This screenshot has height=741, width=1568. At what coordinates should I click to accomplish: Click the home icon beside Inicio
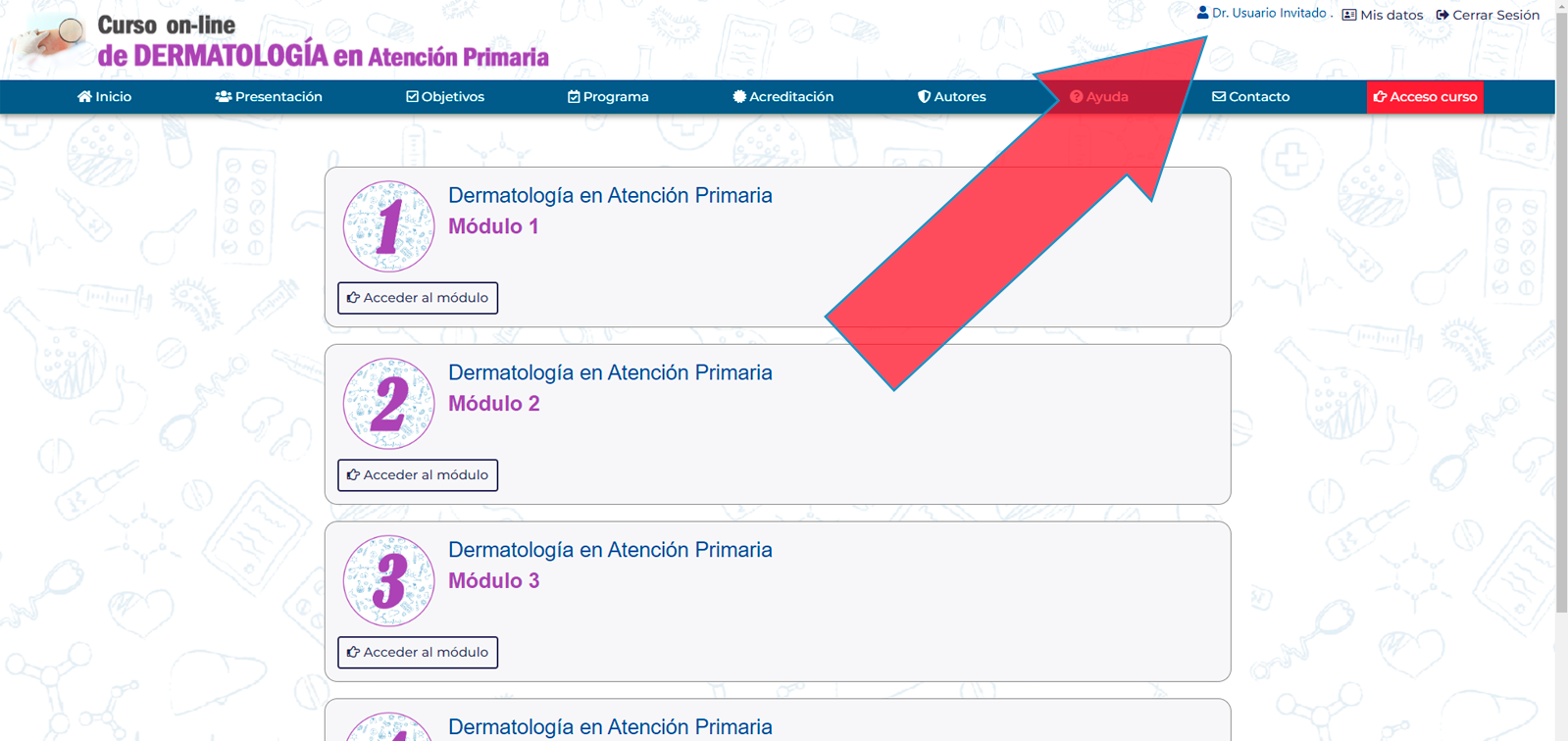click(84, 97)
